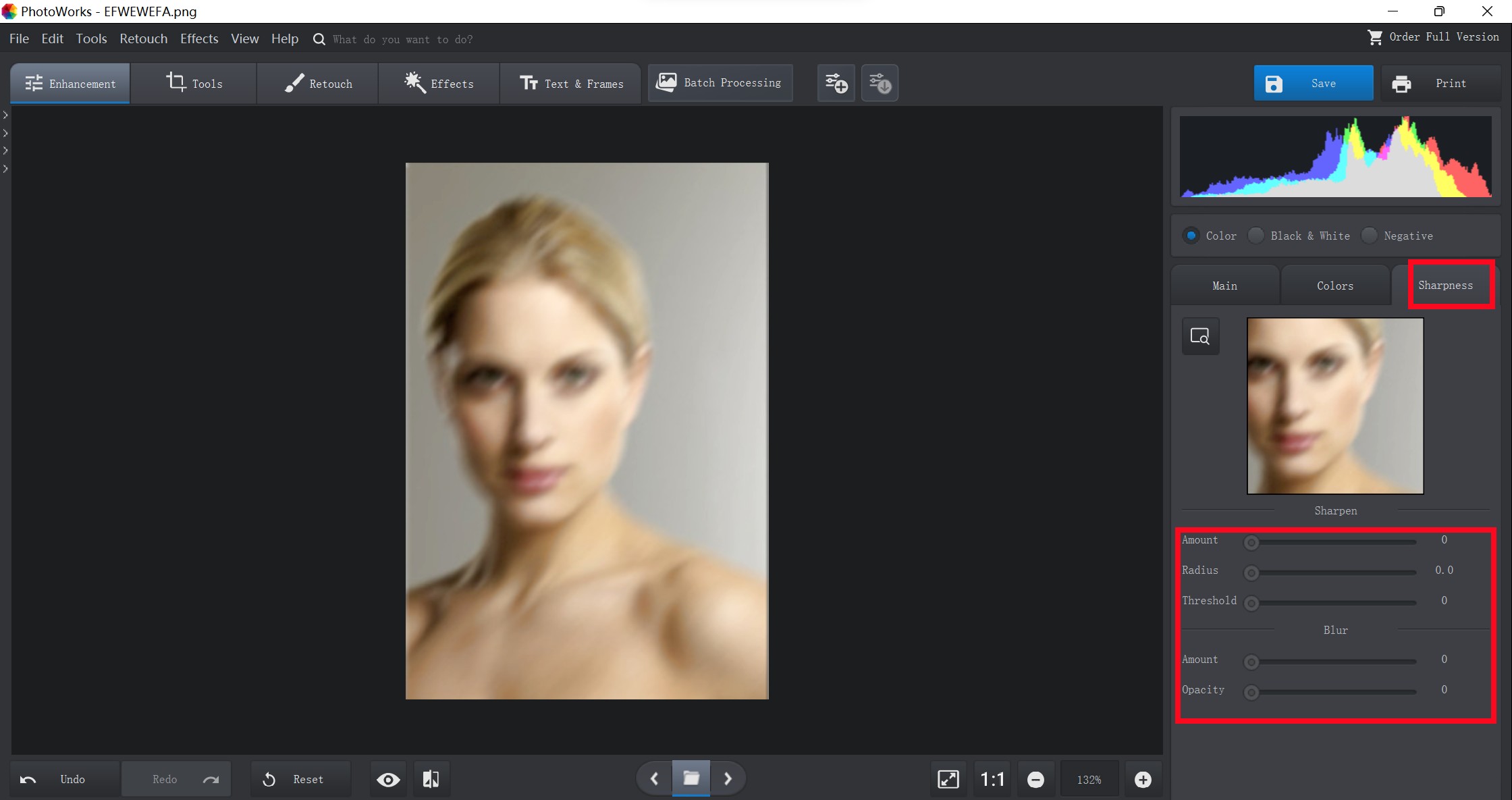This screenshot has height=800, width=1512.
Task: Click the Save button
Action: [1313, 83]
